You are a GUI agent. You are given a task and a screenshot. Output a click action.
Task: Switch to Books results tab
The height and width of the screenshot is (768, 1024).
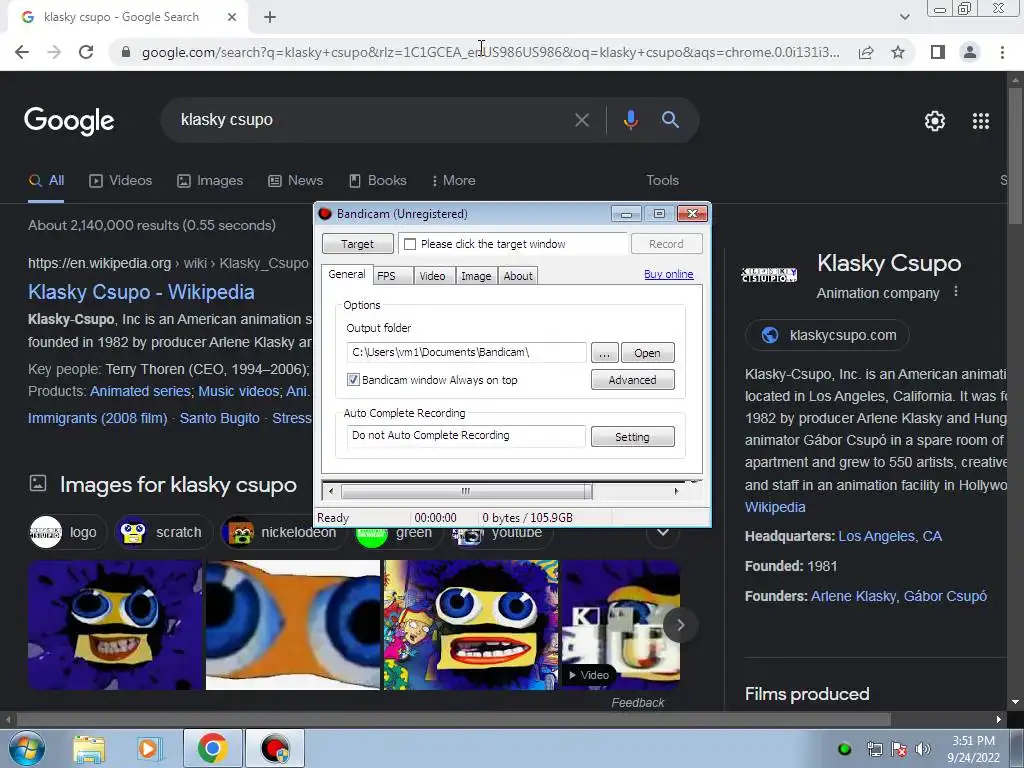[378, 181]
